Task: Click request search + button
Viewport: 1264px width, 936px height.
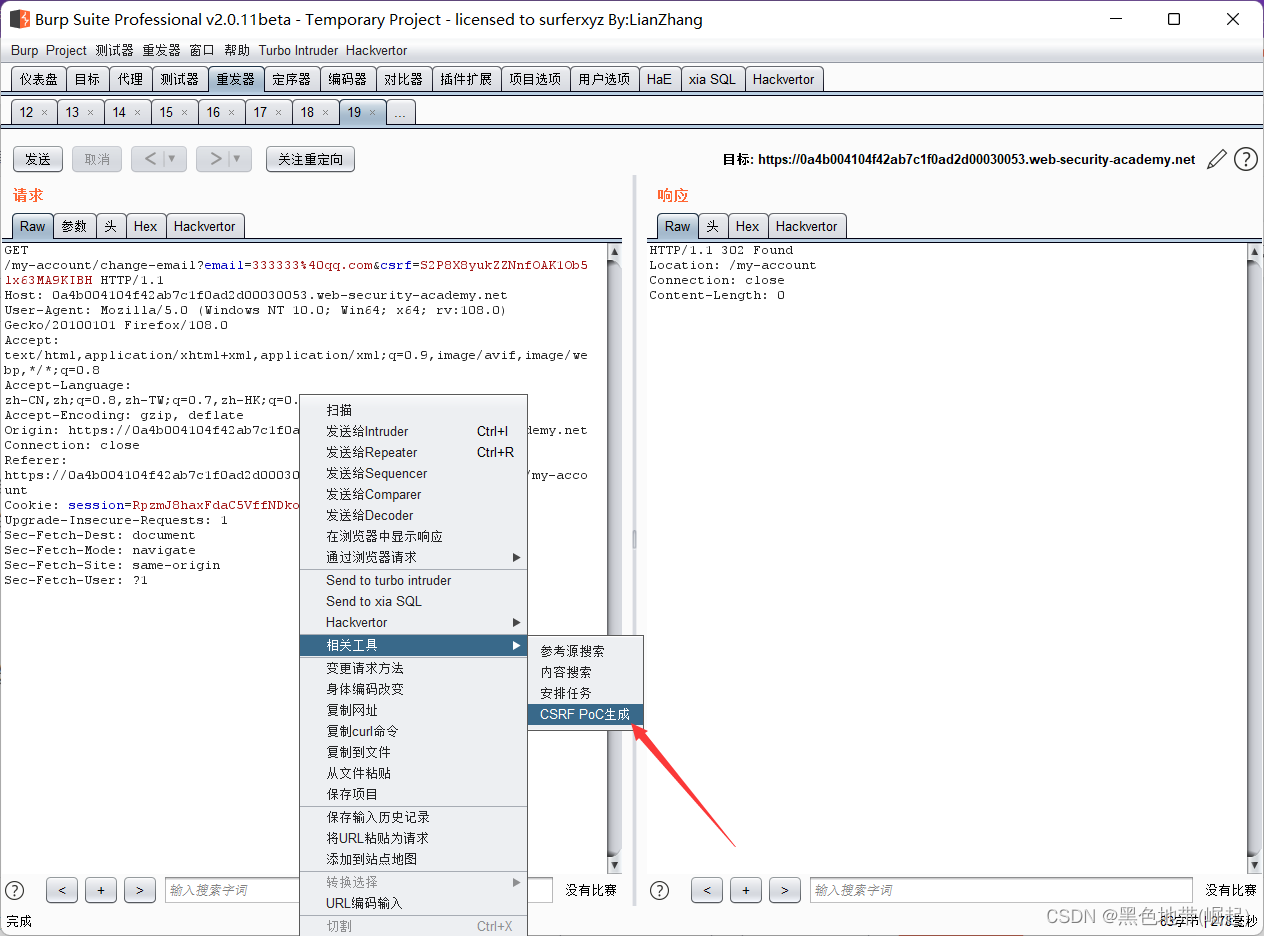Action: pos(101,890)
